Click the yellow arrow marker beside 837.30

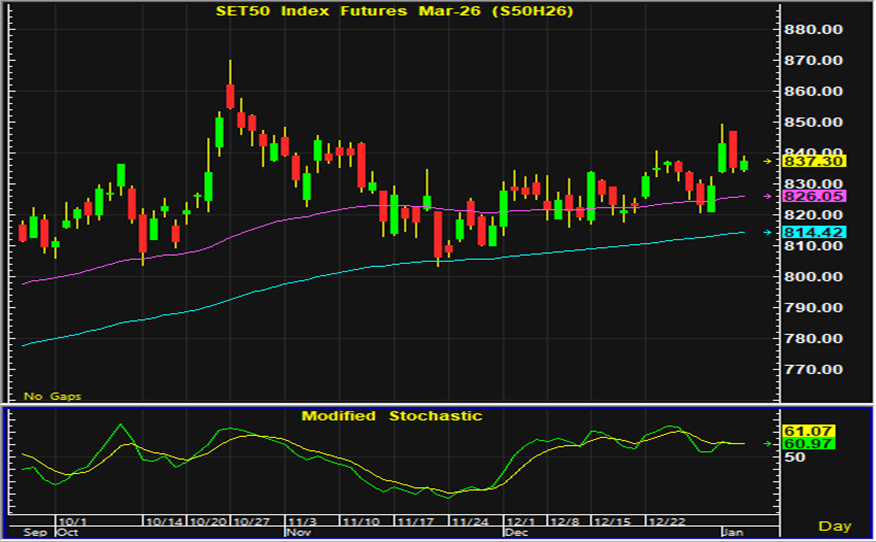(x=768, y=161)
